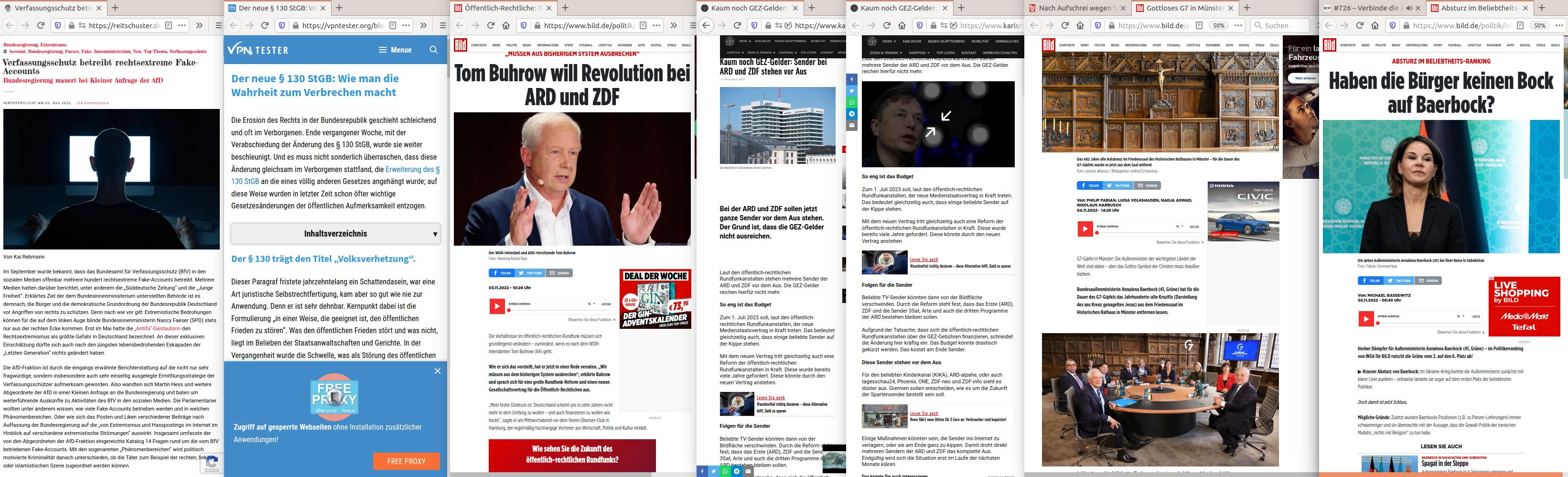Play Buhrow article audio
The width and height of the screenshot is (1568, 477).
click(x=497, y=306)
